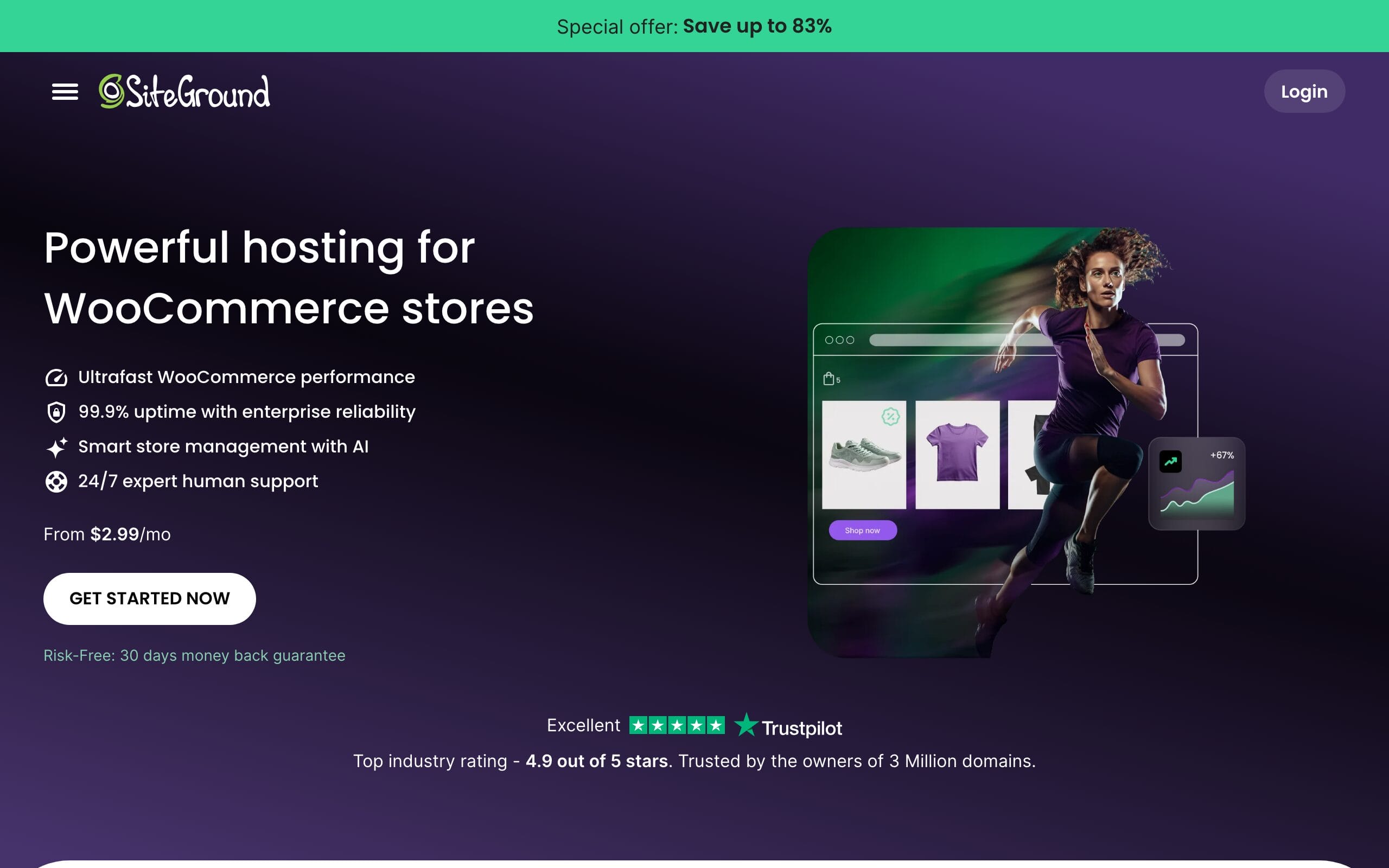This screenshot has width=1389, height=868.
Task: Click the speedometer performance icon
Action: 56,378
